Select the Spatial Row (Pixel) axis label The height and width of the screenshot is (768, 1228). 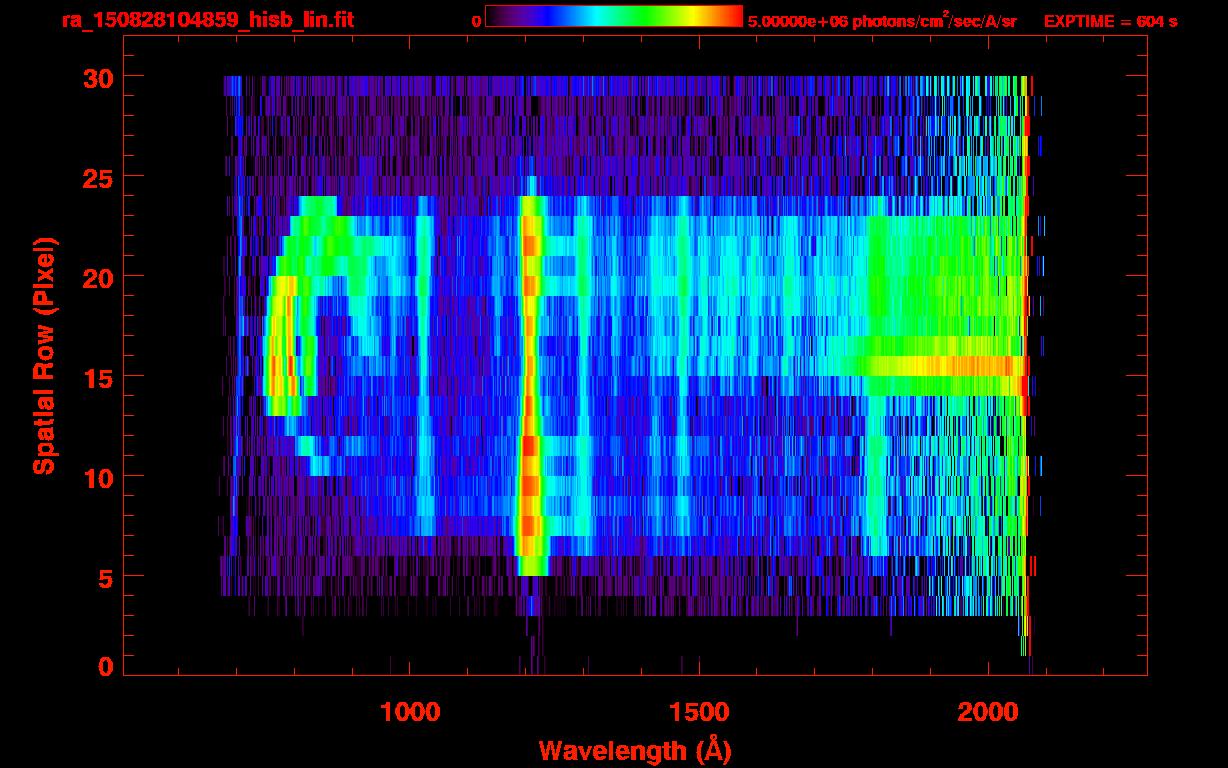[44, 355]
